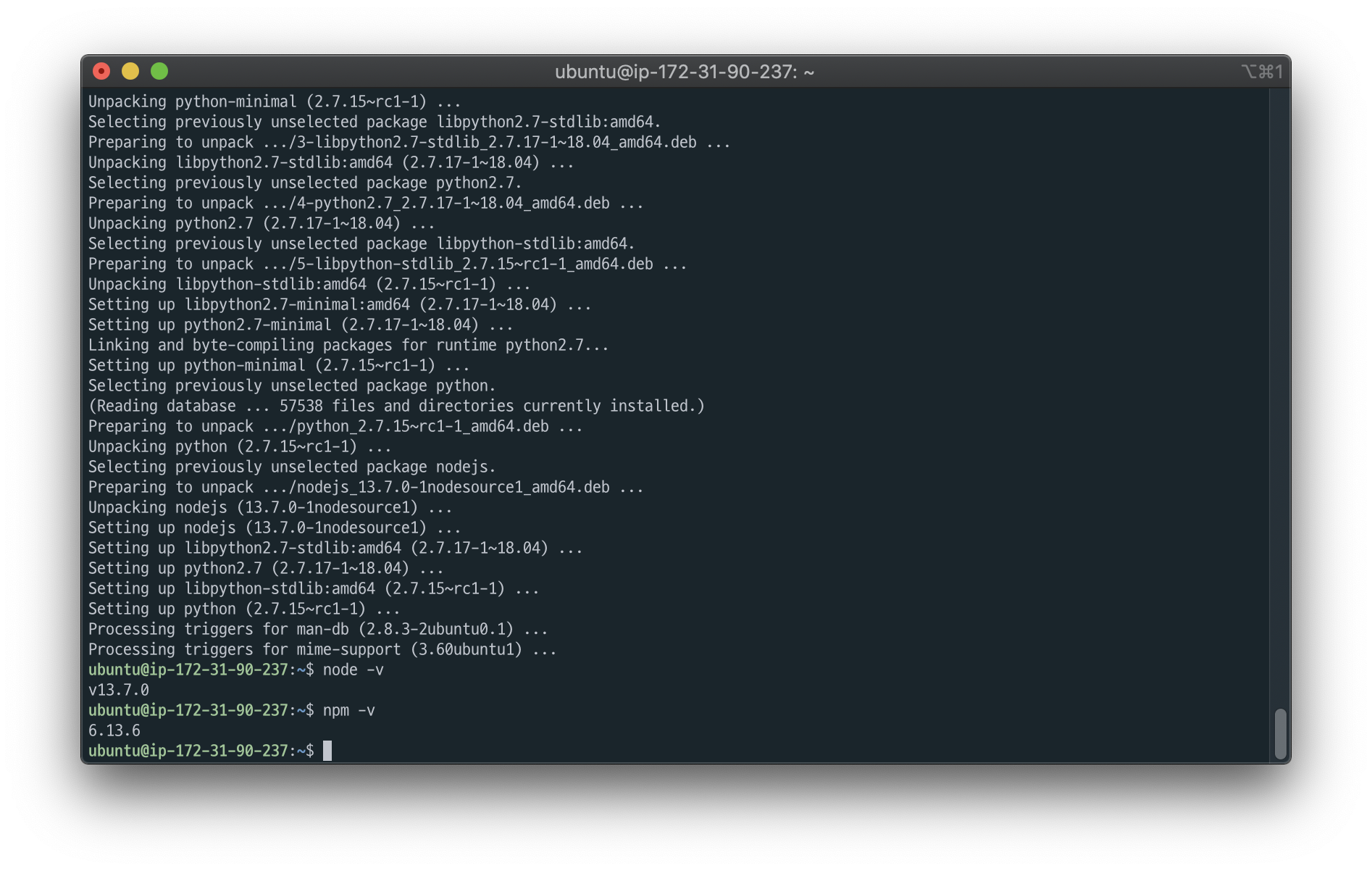Screen dimensions: 1372x871
Task: Click the 6.13.6 npm version output
Action: (x=113, y=730)
